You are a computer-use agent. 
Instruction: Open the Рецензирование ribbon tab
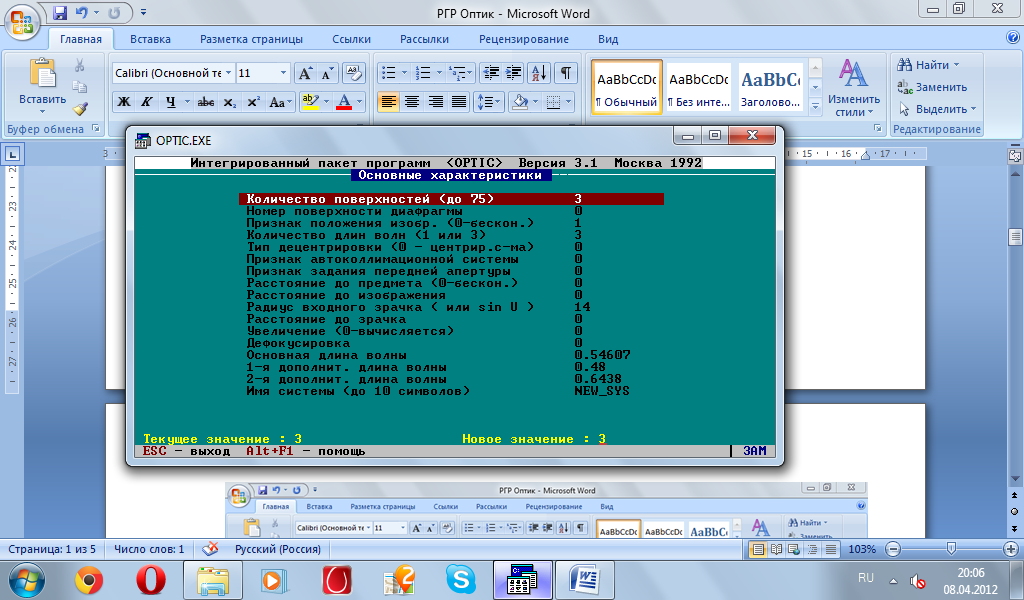pyautogui.click(x=524, y=39)
